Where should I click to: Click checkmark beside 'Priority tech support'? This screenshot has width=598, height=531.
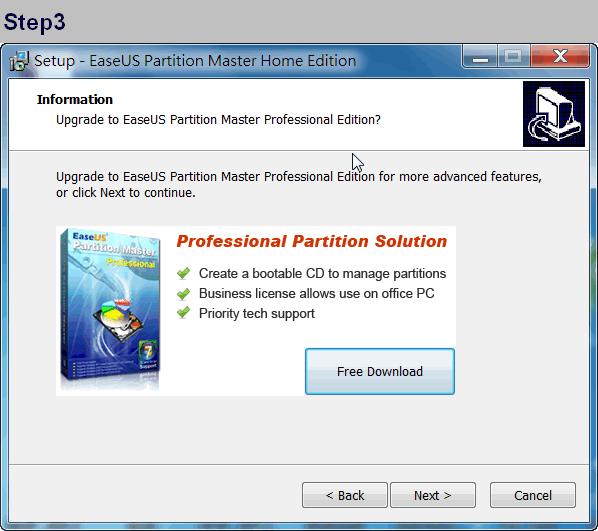[x=183, y=313]
